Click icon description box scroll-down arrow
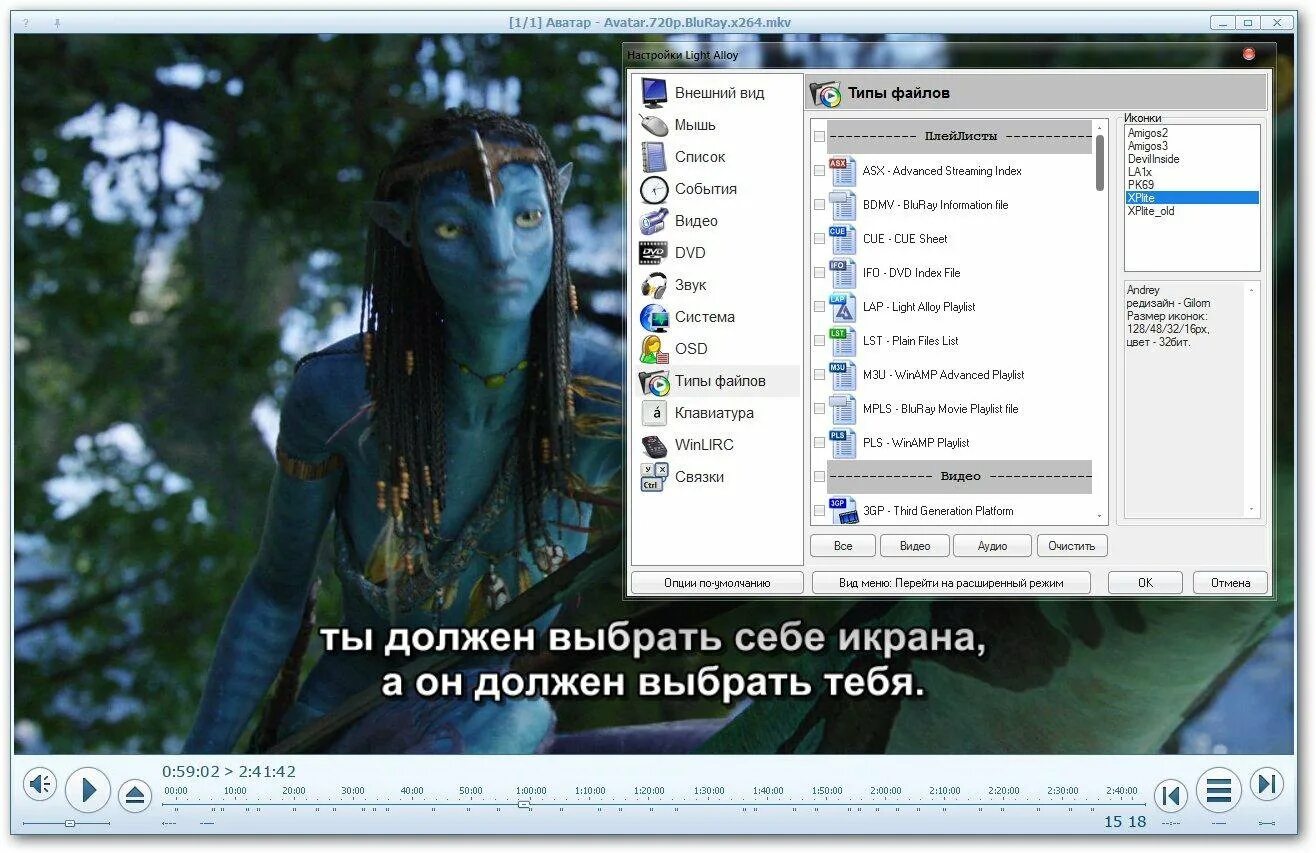 (1251, 510)
